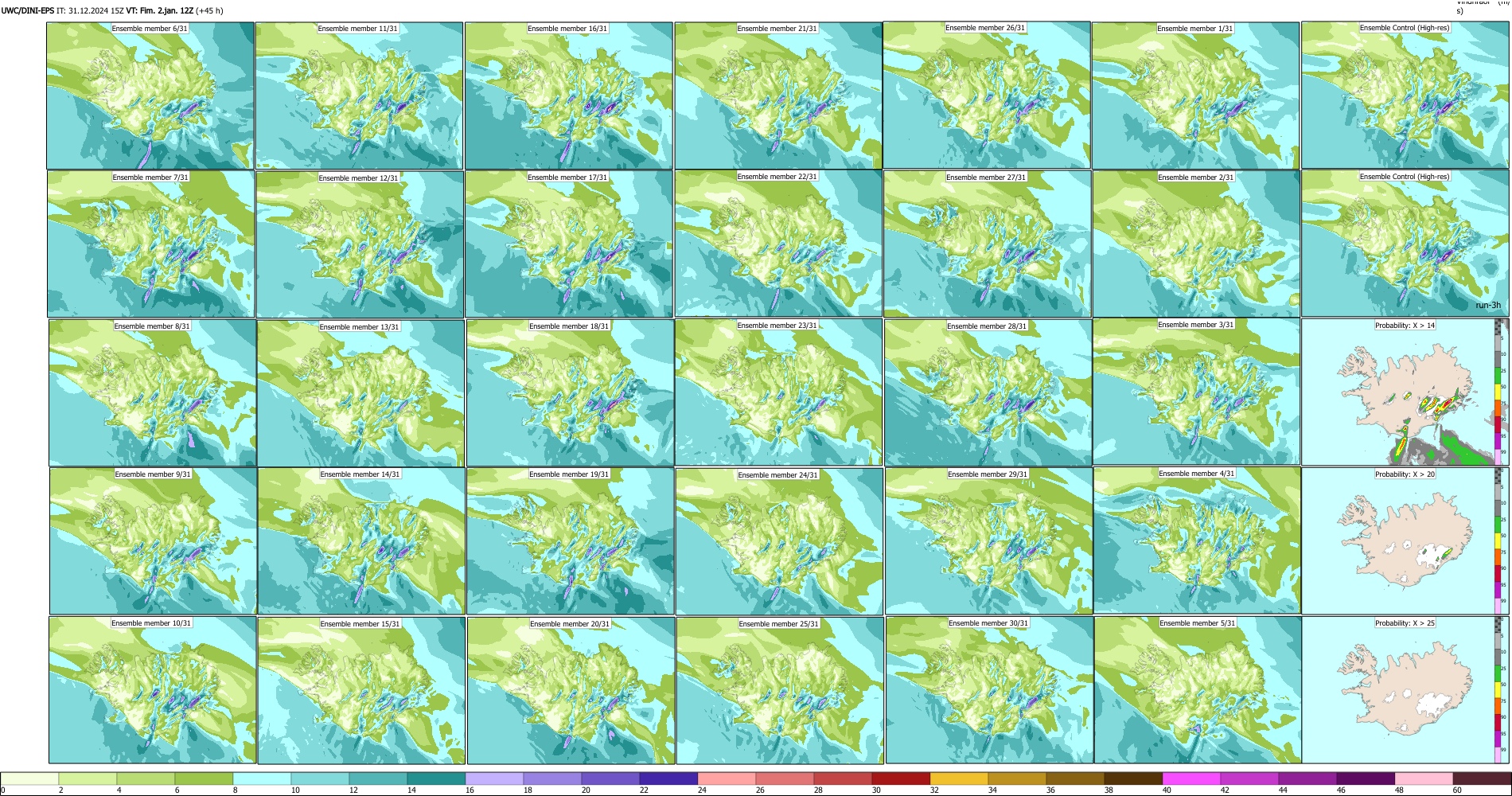This screenshot has height=796, width=1512.
Task: Select the bright magenta 40–42 legend swatch
Action: coord(1191,778)
